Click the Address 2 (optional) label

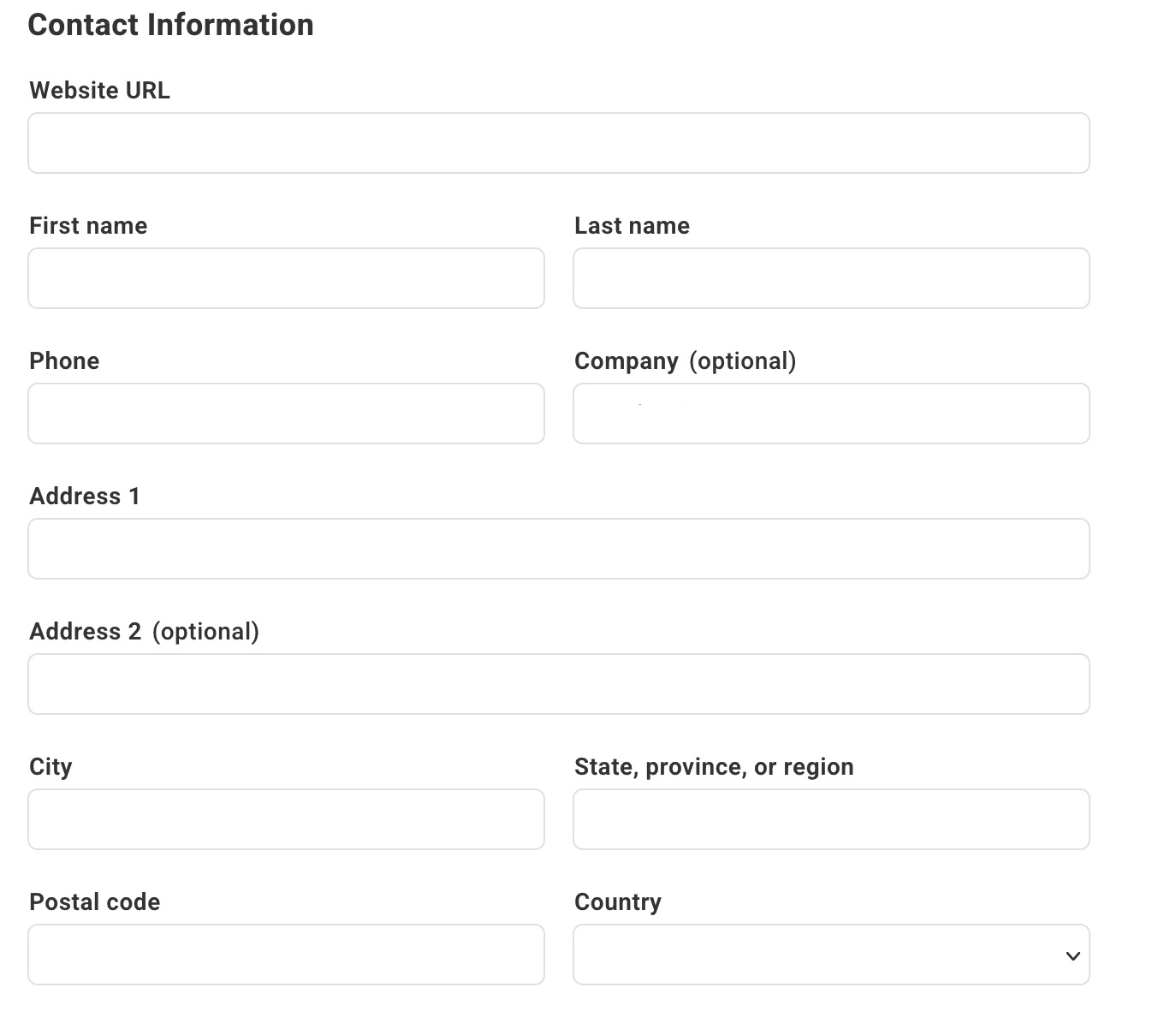point(145,632)
